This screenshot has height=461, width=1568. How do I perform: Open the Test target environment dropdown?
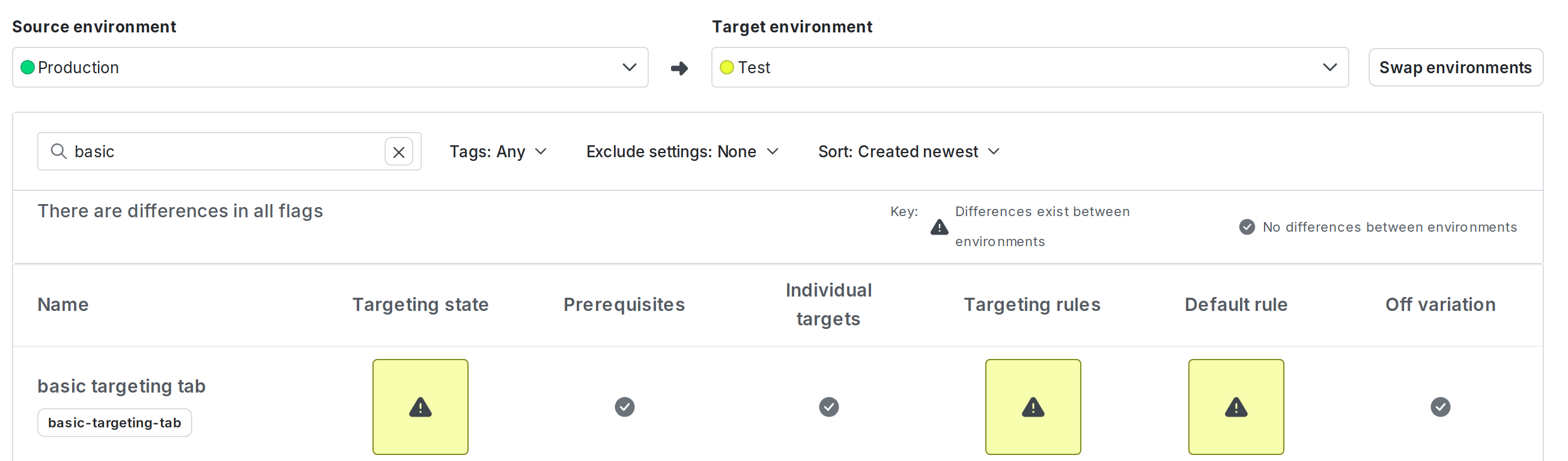pyautogui.click(x=1029, y=67)
